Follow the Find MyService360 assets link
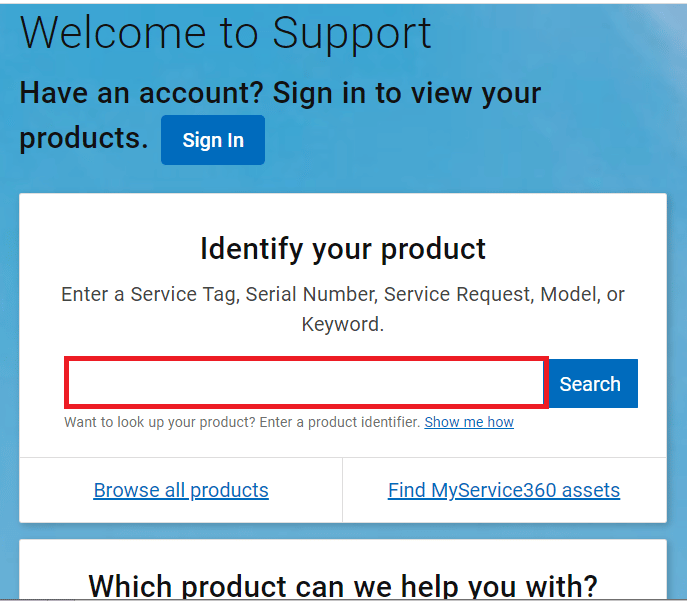Viewport: 687px width, 601px height. pyautogui.click(x=504, y=490)
